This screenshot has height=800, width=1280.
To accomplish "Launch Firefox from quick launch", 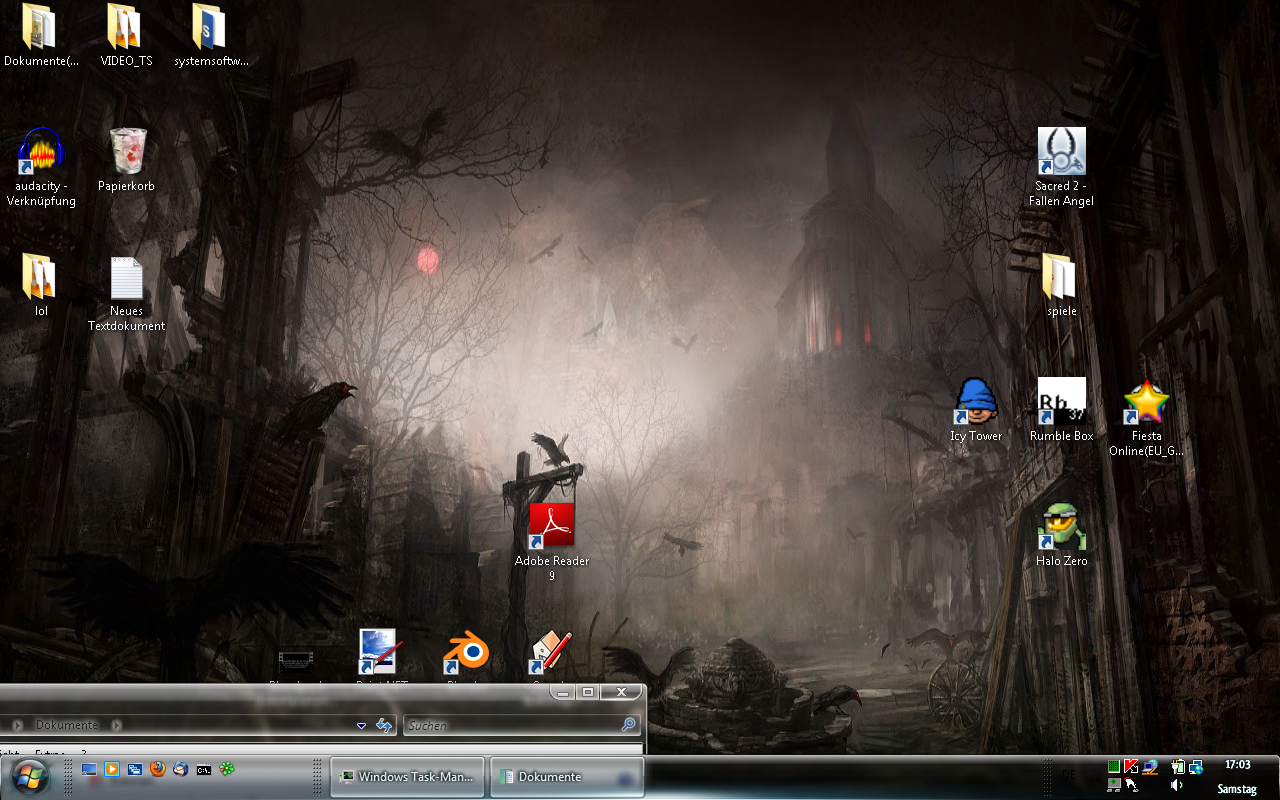I will pos(158,769).
